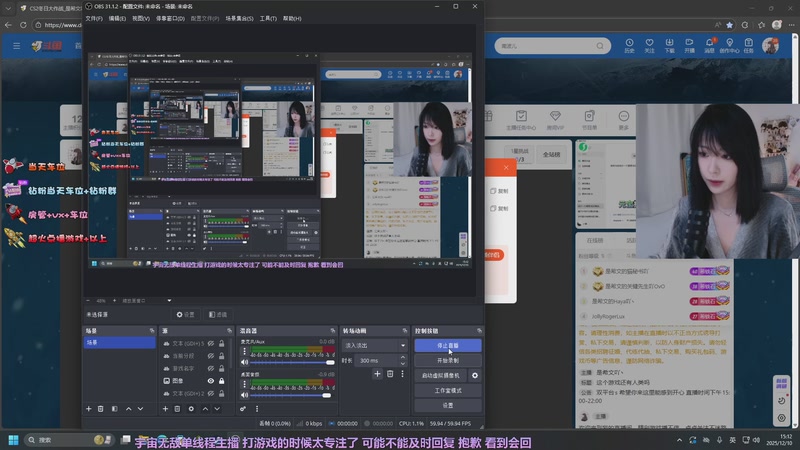Screen dimensions: 800x450
Task: Open 创作中心 icon in Douyu header
Action: [730, 46]
